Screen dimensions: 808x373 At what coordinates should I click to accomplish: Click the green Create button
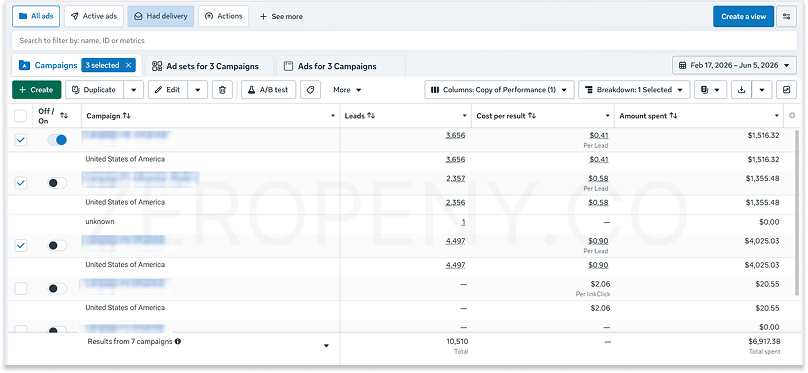[37, 90]
